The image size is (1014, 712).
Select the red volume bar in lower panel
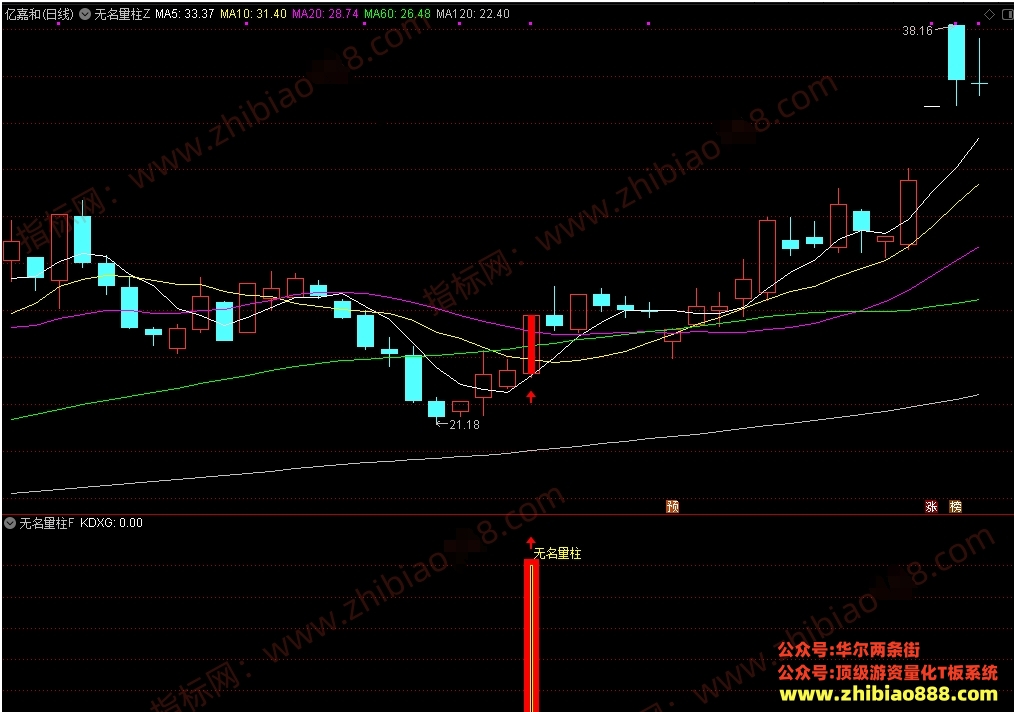pos(531,636)
